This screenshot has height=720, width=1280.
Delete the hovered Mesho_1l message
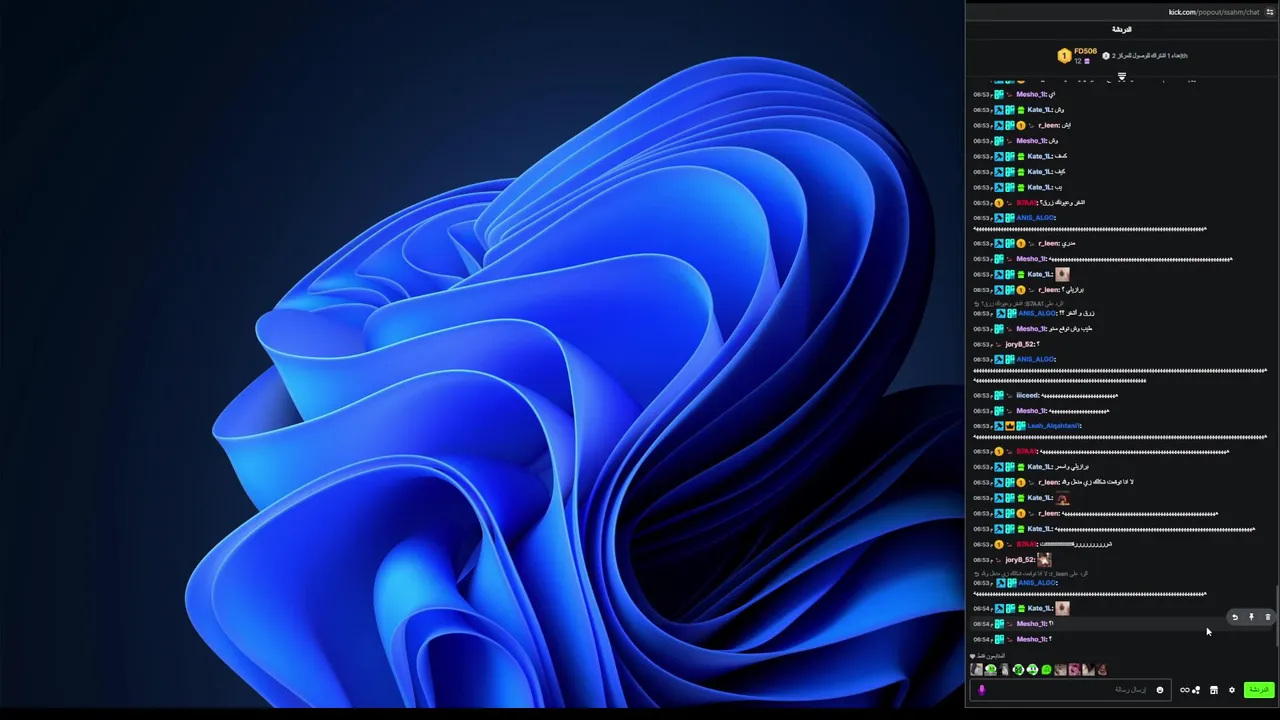(x=1267, y=617)
